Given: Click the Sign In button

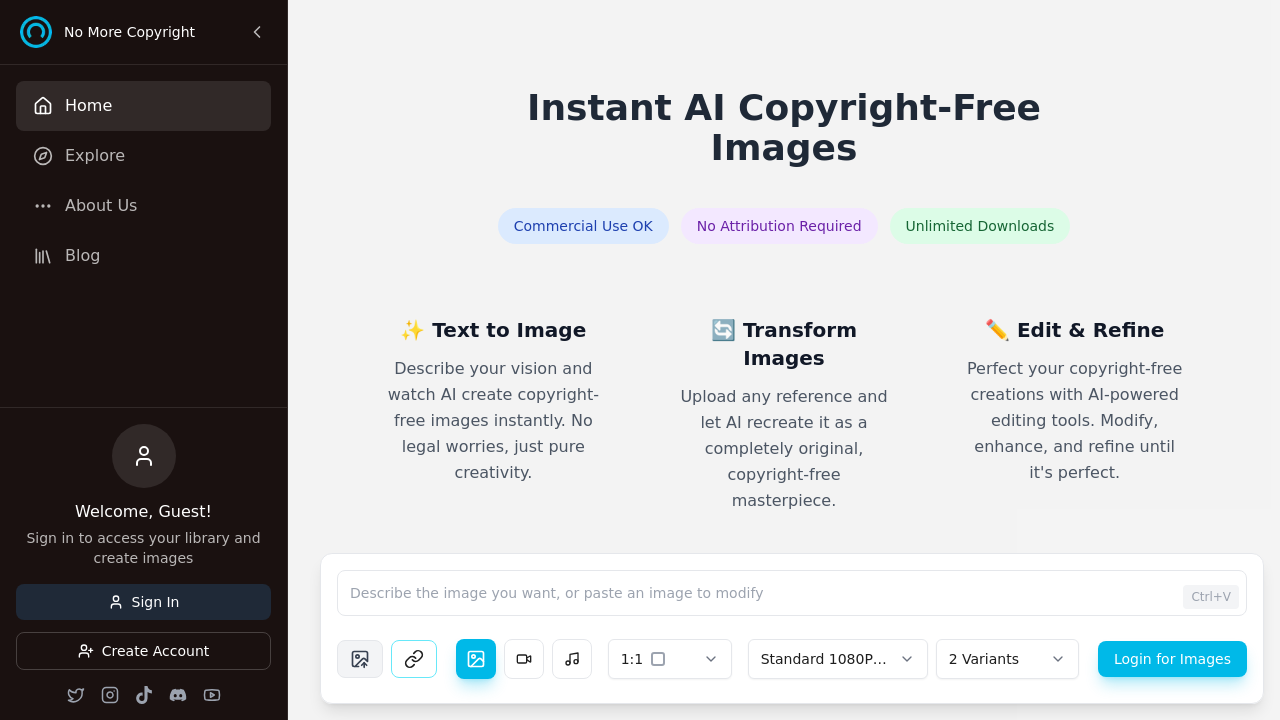Looking at the screenshot, I should [143, 602].
